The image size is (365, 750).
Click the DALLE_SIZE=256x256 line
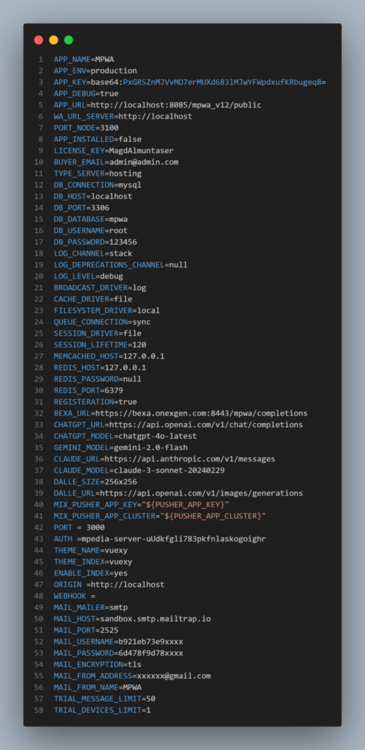[95, 482]
